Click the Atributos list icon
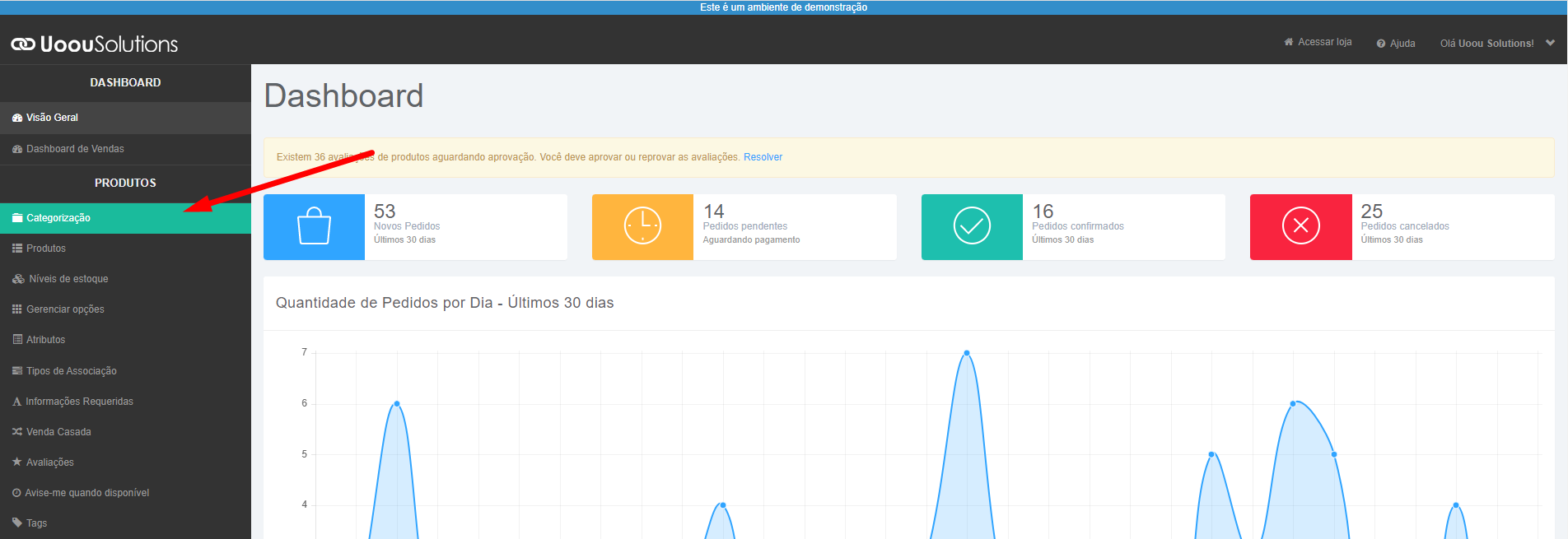Viewport: 1568px width, 539px height. [17, 340]
